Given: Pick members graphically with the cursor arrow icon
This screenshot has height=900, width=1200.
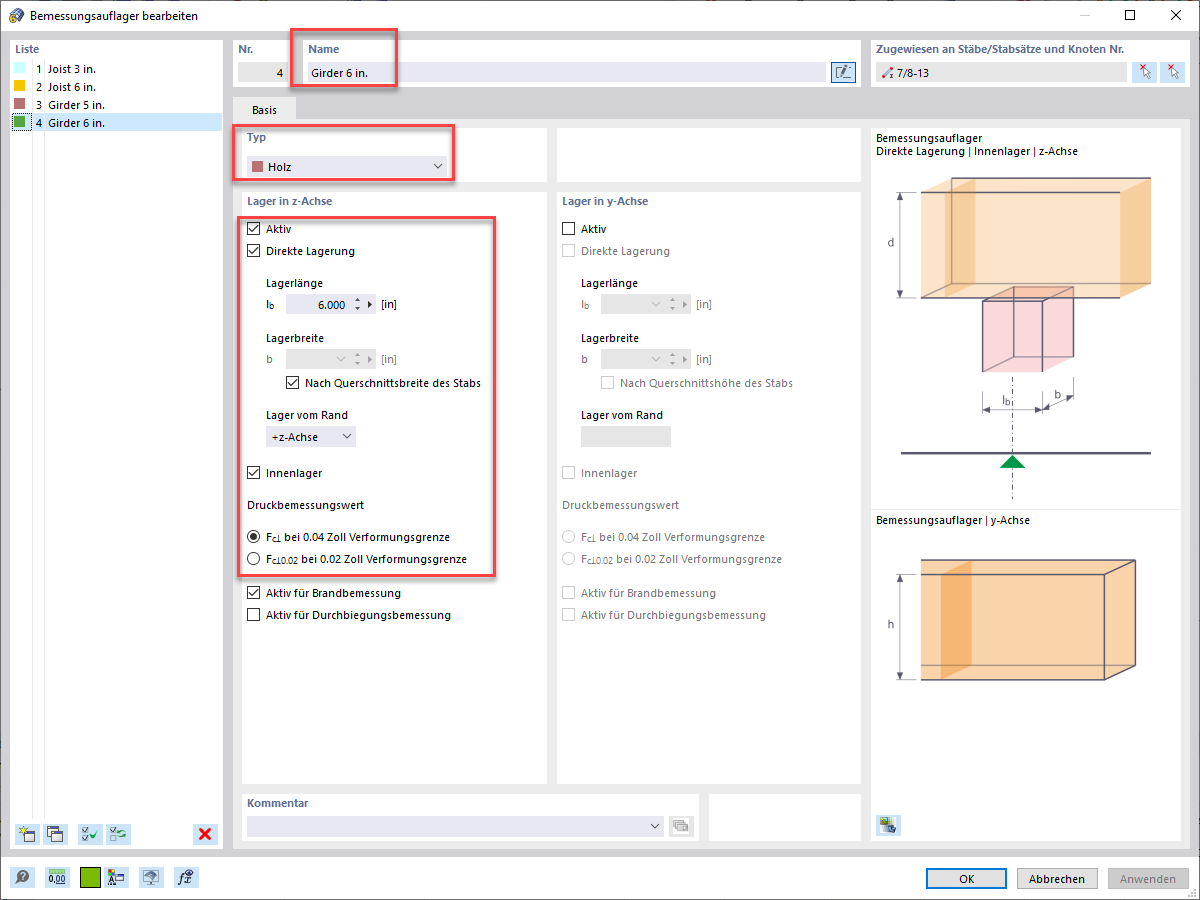Looking at the screenshot, I should click(1144, 71).
